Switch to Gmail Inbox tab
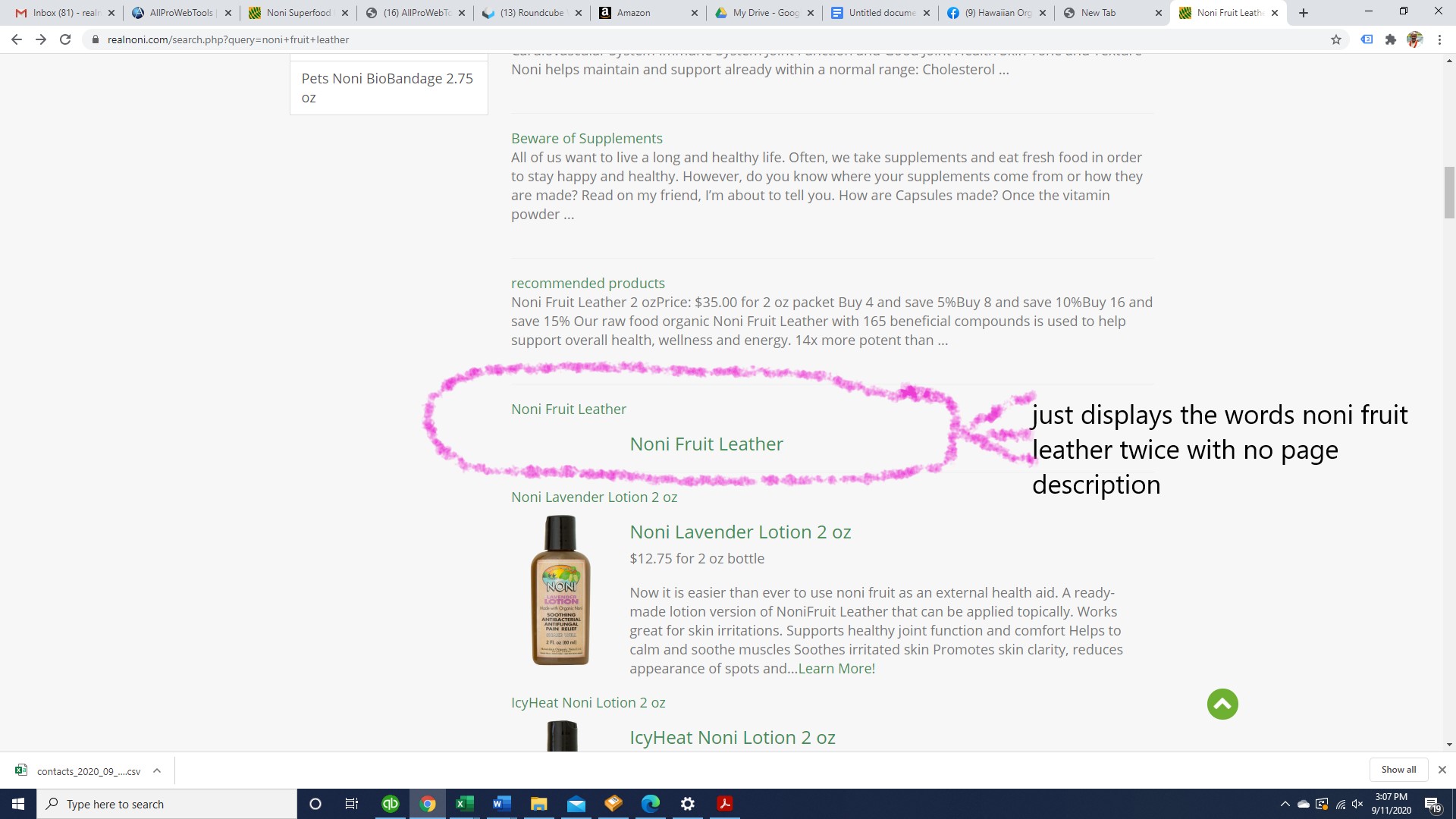1456x819 pixels. pyautogui.click(x=67, y=13)
